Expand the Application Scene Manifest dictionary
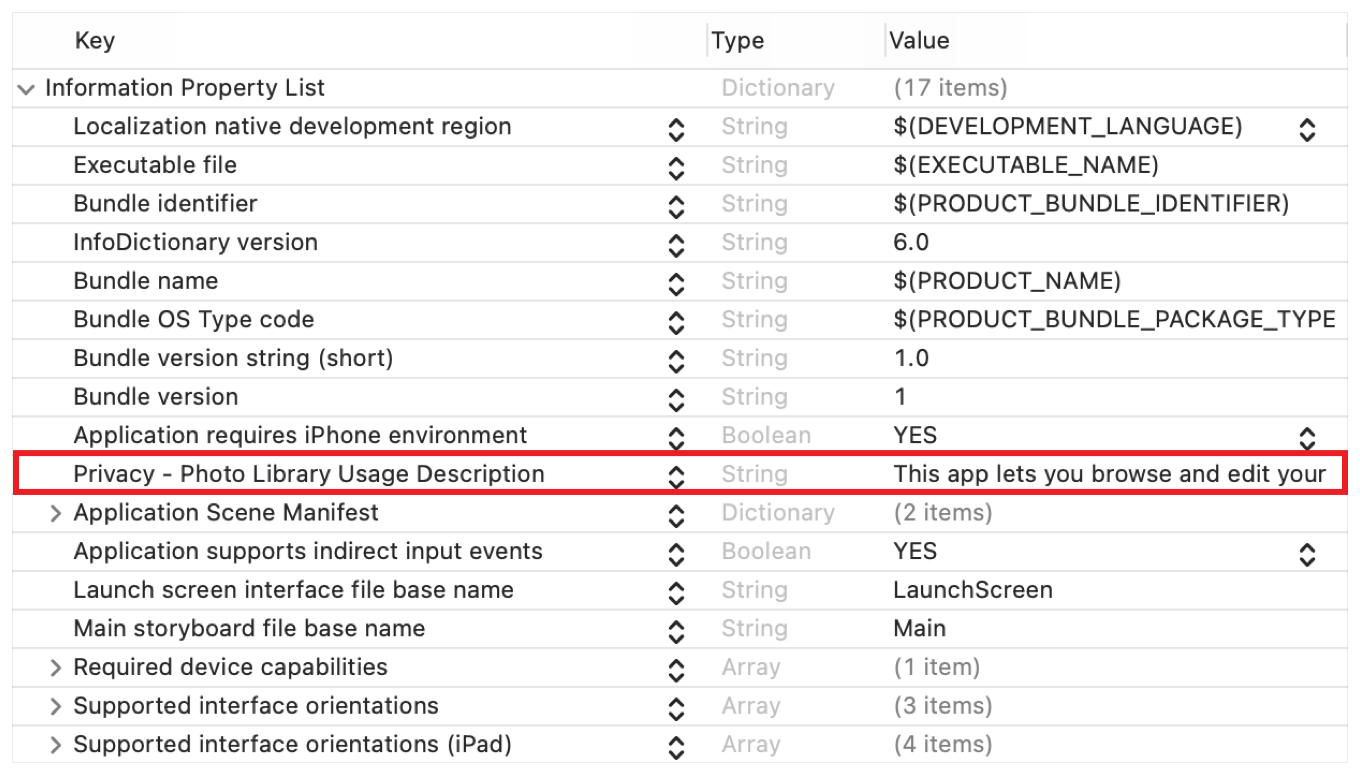 point(56,514)
